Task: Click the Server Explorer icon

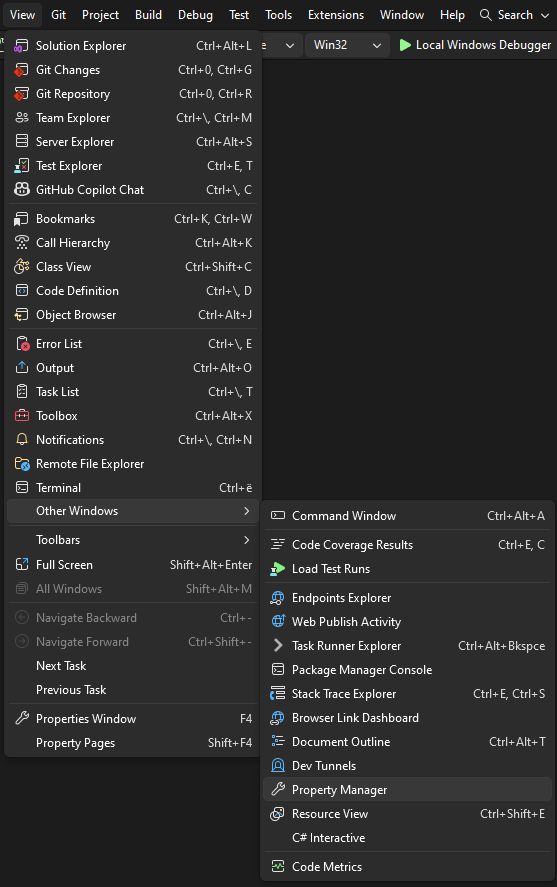Action: pyautogui.click(x=21, y=141)
